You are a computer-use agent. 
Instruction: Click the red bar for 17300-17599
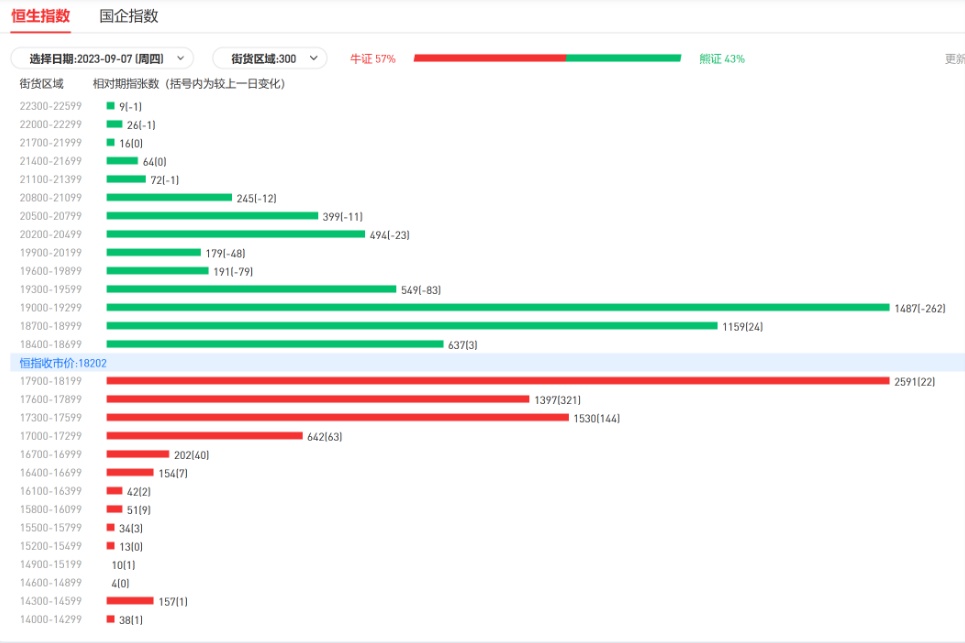point(337,418)
